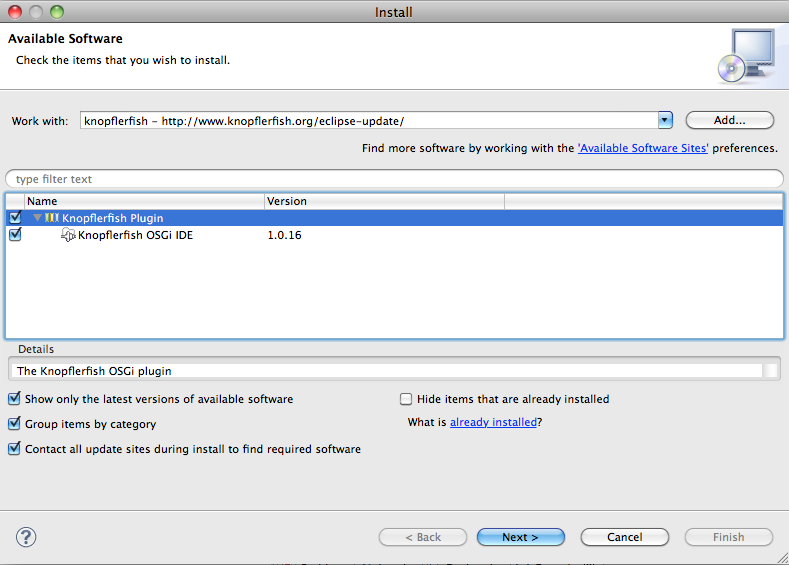Click the Knopflerfish OSGi IDE feature icon
Image resolution: width=789 pixels, height=565 pixels.
[68, 235]
